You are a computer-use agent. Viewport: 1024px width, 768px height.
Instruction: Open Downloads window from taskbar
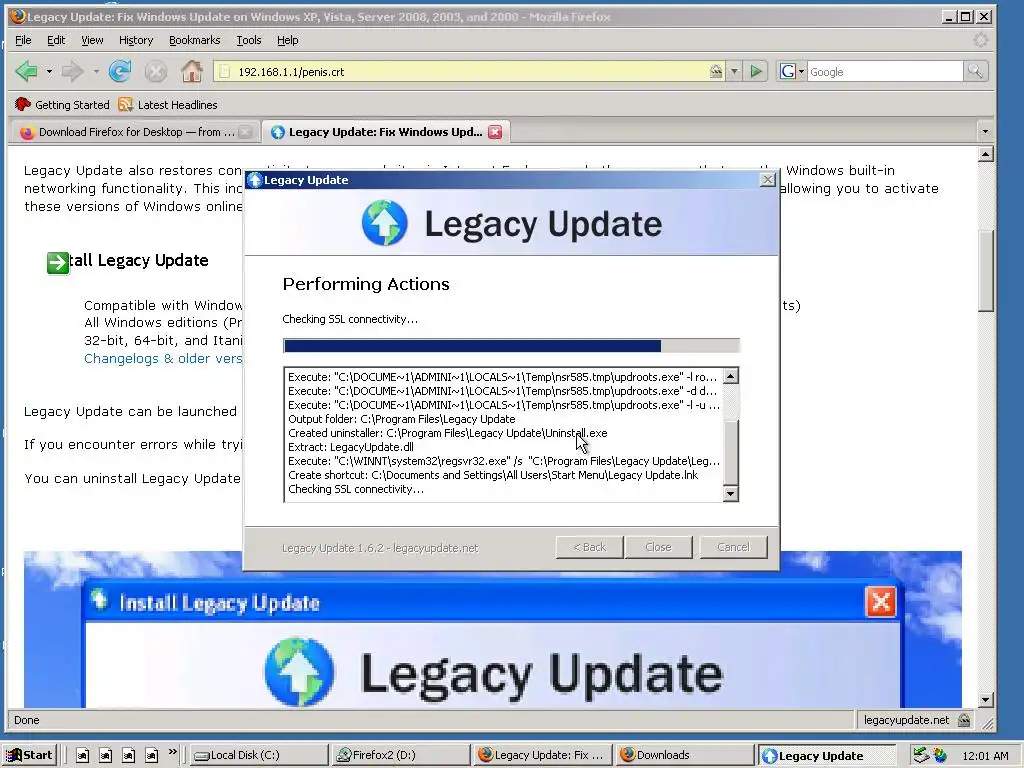point(683,755)
